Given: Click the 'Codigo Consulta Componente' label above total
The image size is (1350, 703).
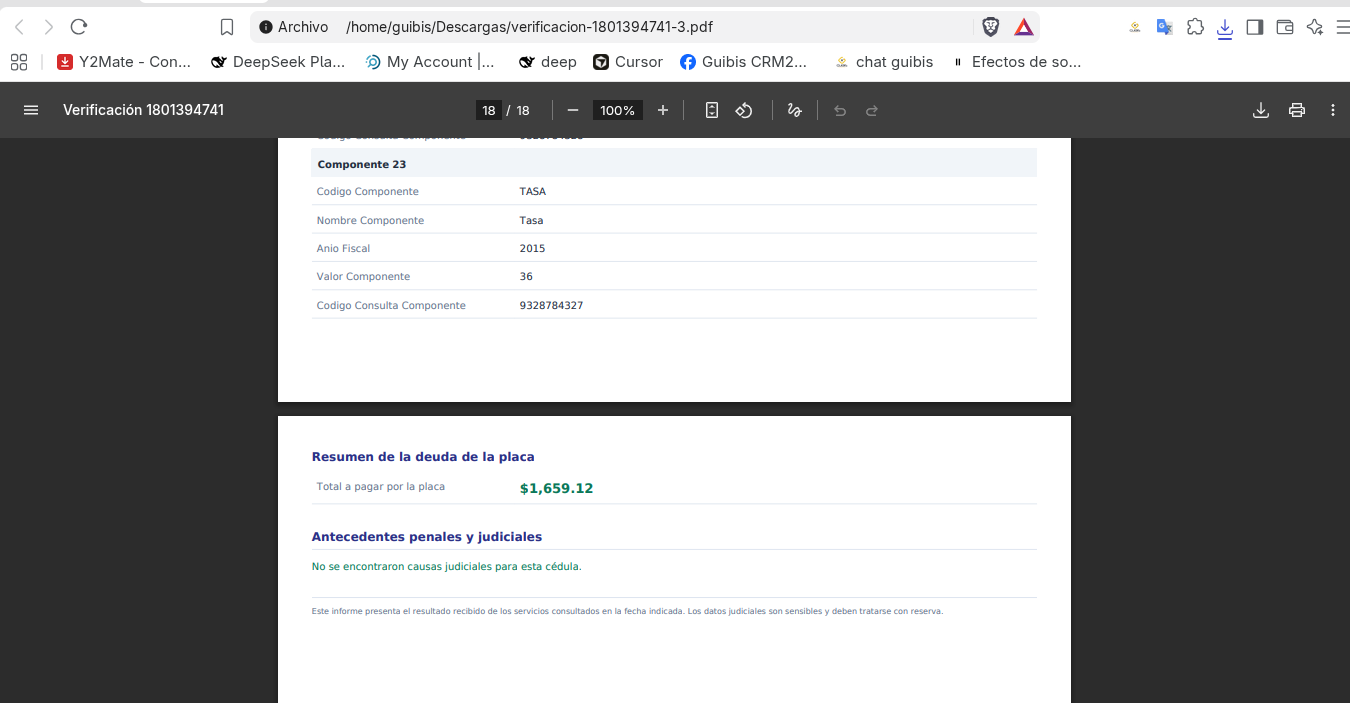Looking at the screenshot, I should click(391, 305).
